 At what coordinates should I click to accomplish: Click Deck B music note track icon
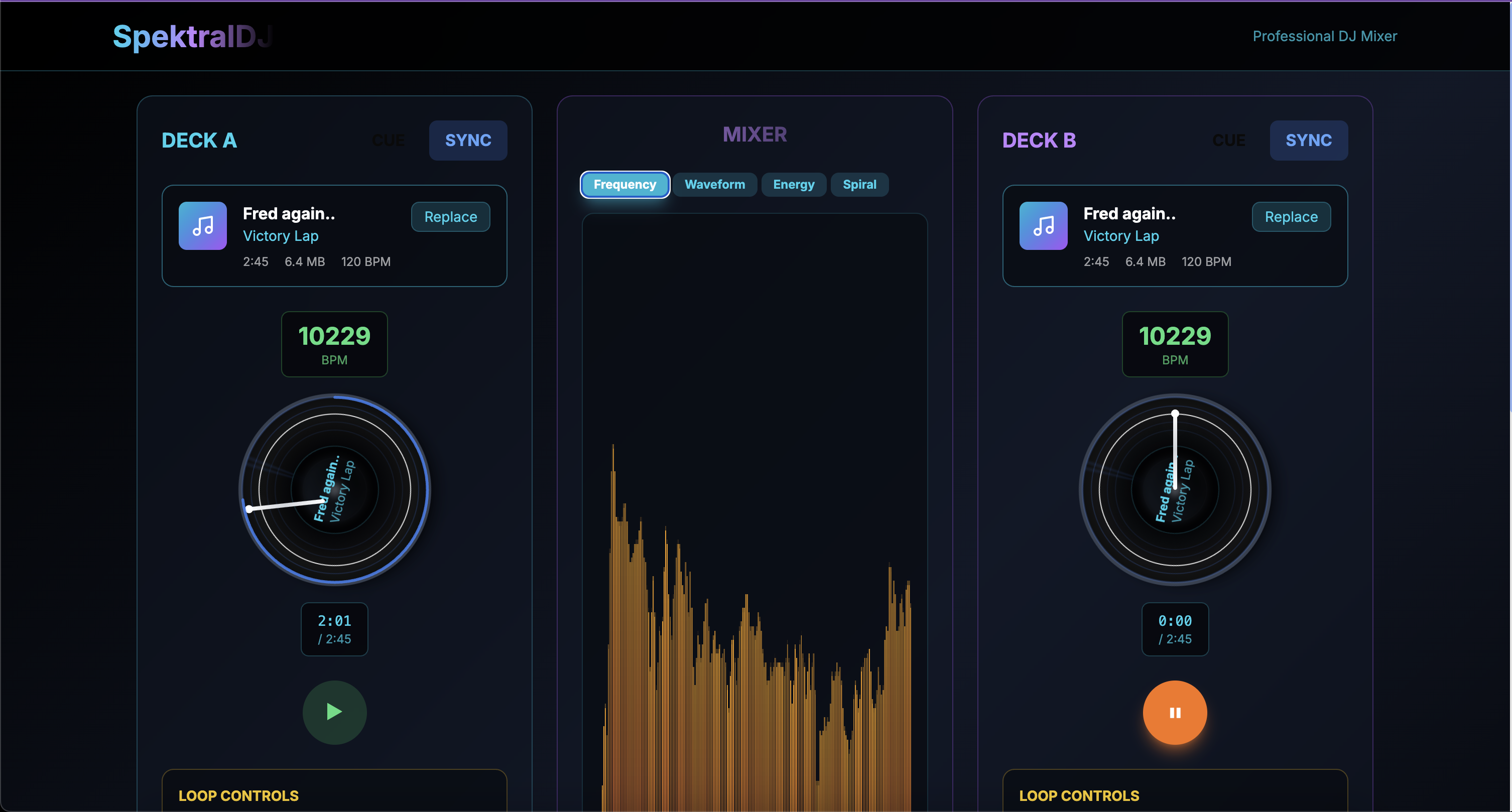click(1043, 226)
